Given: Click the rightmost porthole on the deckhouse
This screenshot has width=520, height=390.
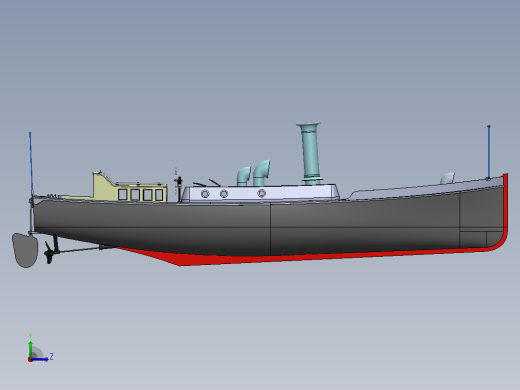Looking at the screenshot, I should 262,193.
